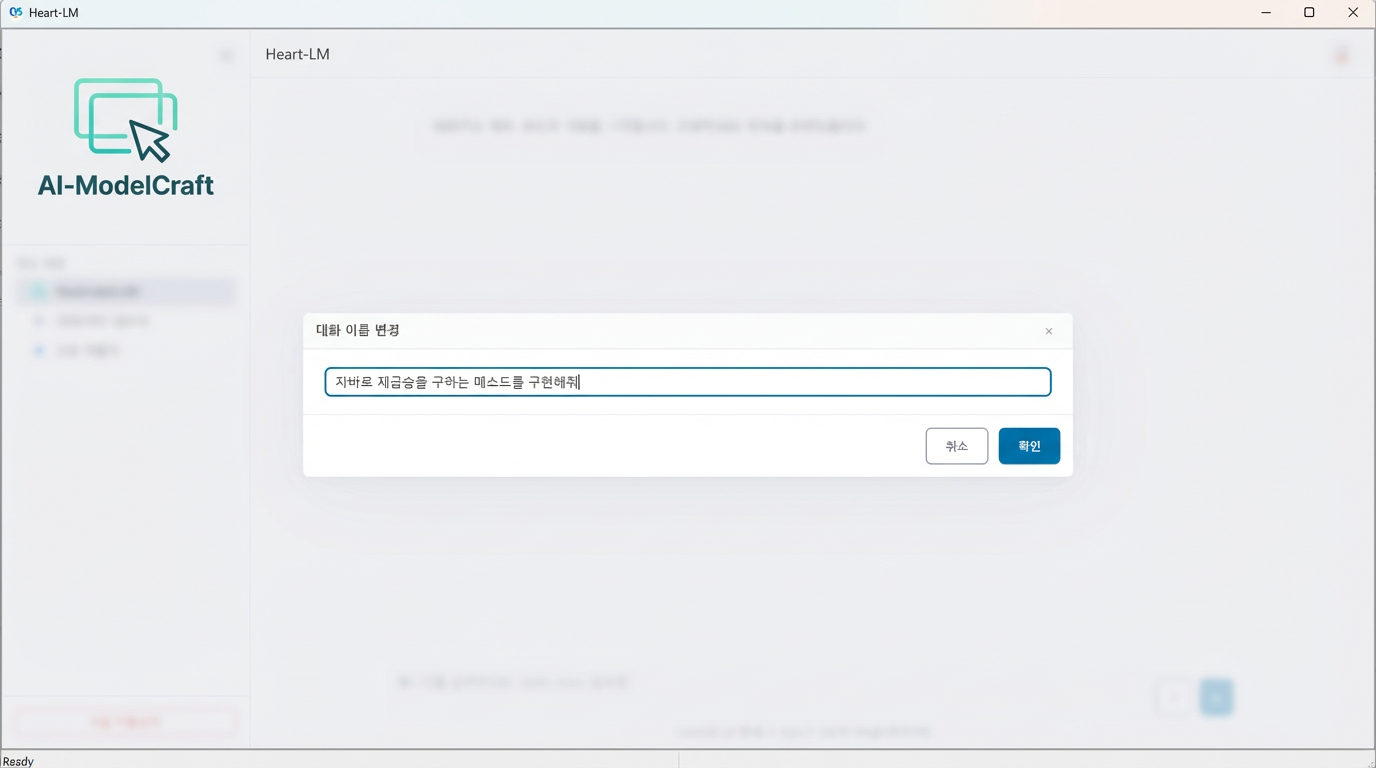The width and height of the screenshot is (1376, 768).
Task: Click the blue send message icon
Action: pos(1216,697)
